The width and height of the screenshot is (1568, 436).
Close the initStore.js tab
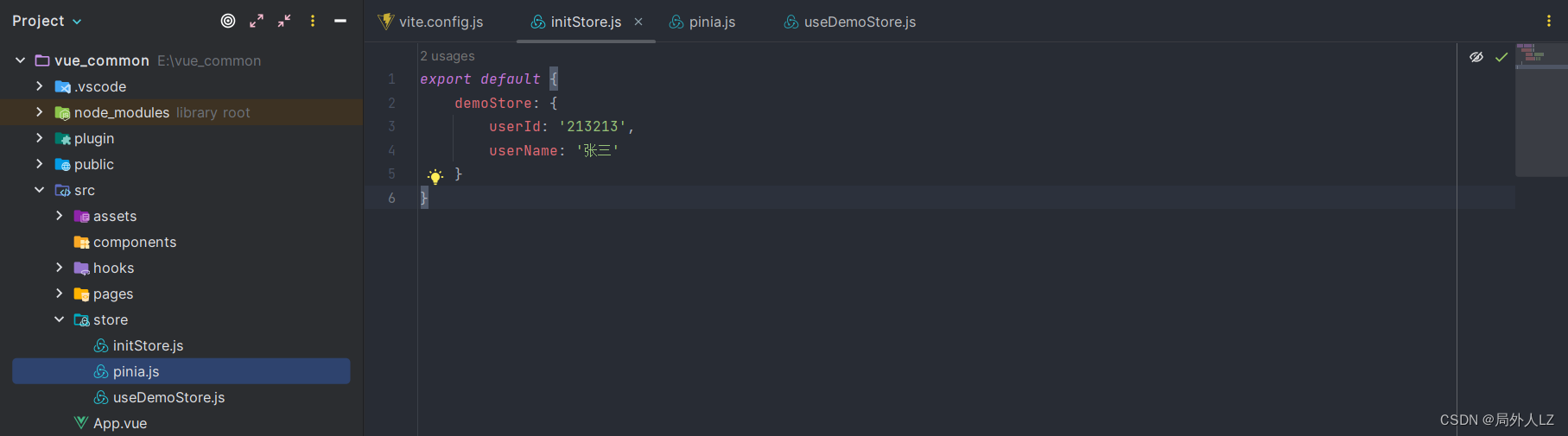[638, 22]
